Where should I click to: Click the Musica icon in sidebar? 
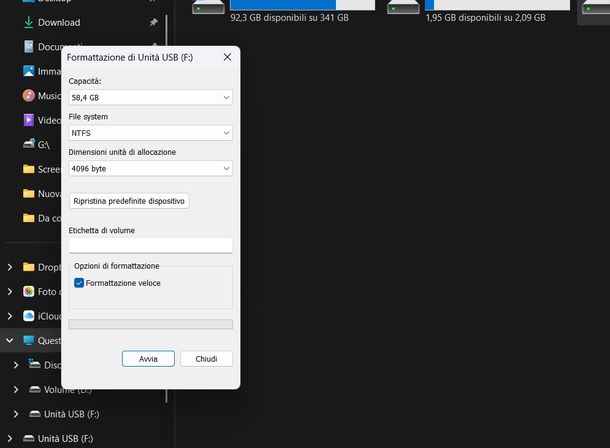click(28, 96)
